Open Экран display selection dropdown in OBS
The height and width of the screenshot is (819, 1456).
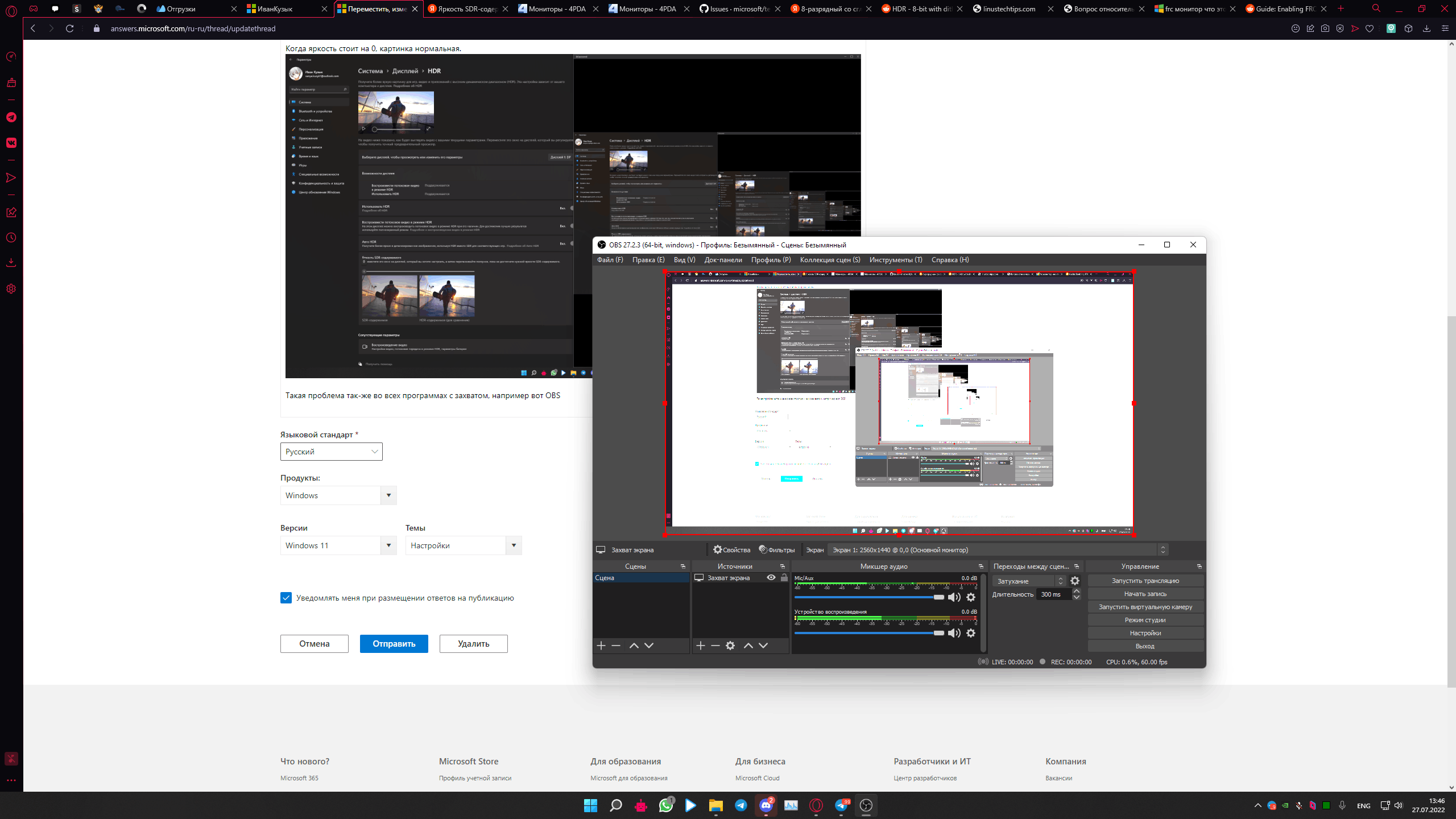(998, 550)
